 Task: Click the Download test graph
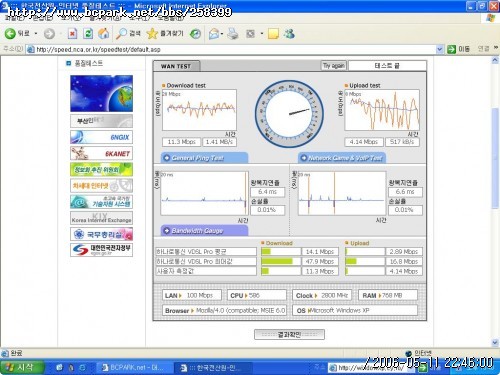coord(199,110)
